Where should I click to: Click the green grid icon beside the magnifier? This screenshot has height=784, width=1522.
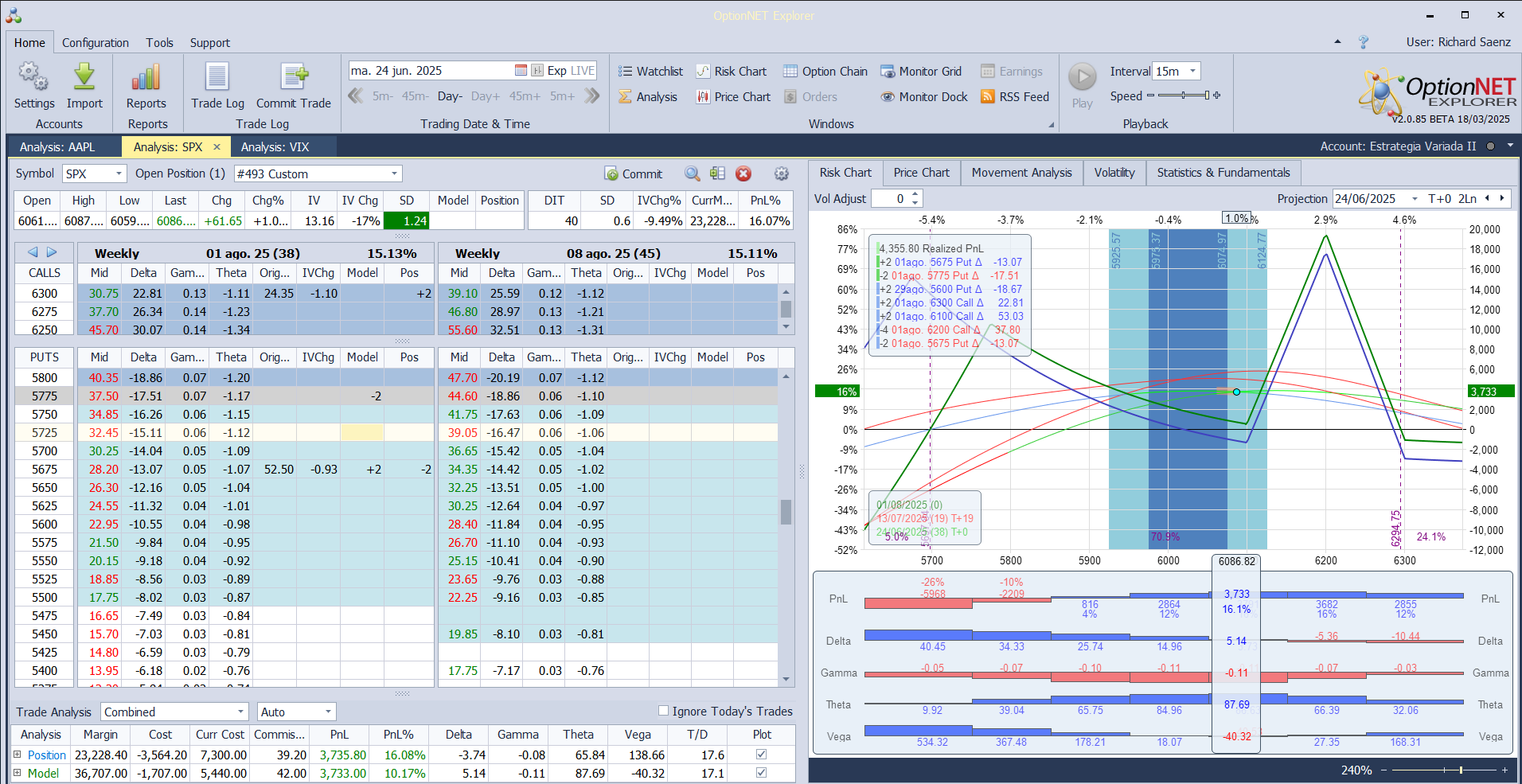tap(717, 174)
